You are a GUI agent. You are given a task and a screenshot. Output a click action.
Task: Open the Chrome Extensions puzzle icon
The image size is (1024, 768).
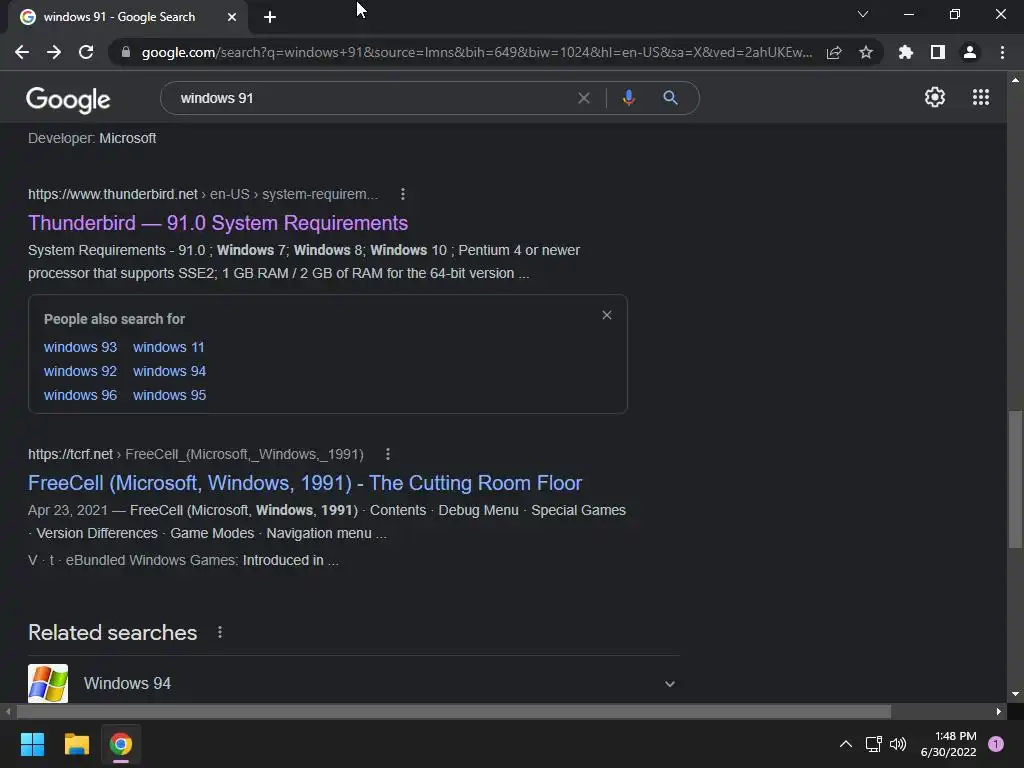coord(906,52)
